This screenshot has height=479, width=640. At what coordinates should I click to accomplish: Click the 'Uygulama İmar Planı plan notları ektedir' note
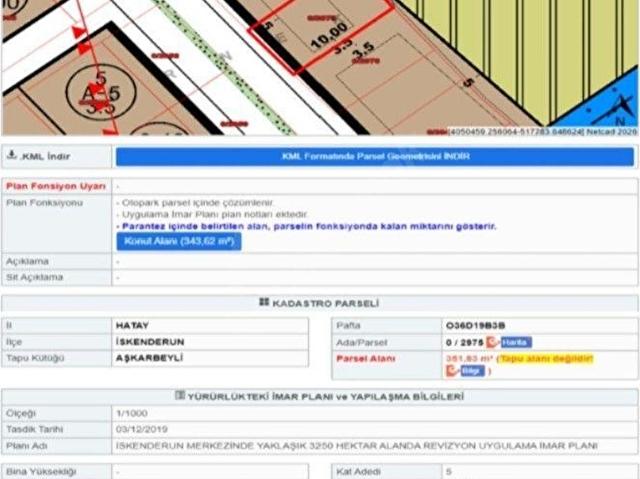point(214,214)
